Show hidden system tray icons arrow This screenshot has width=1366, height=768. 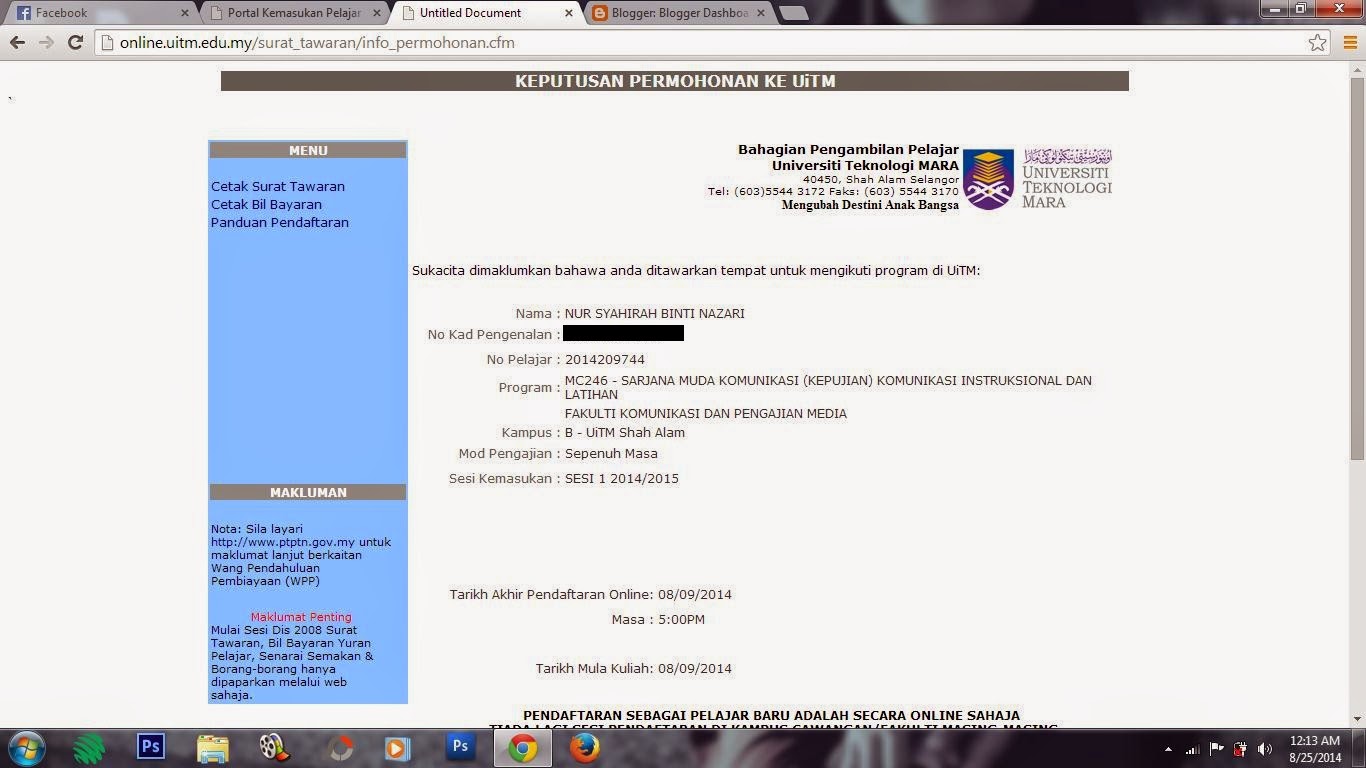(x=1168, y=749)
